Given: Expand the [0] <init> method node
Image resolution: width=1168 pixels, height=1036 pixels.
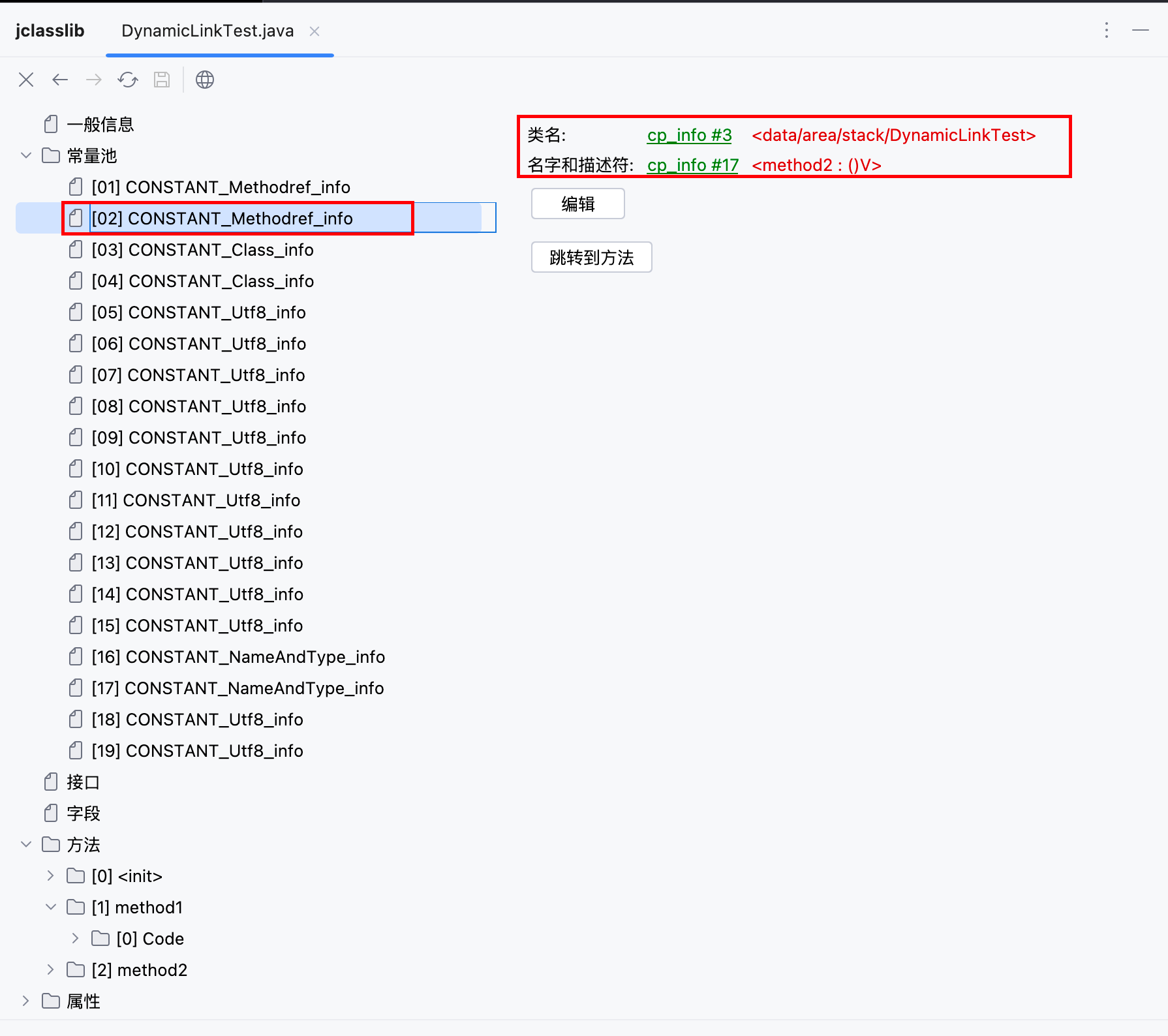Looking at the screenshot, I should [51, 876].
